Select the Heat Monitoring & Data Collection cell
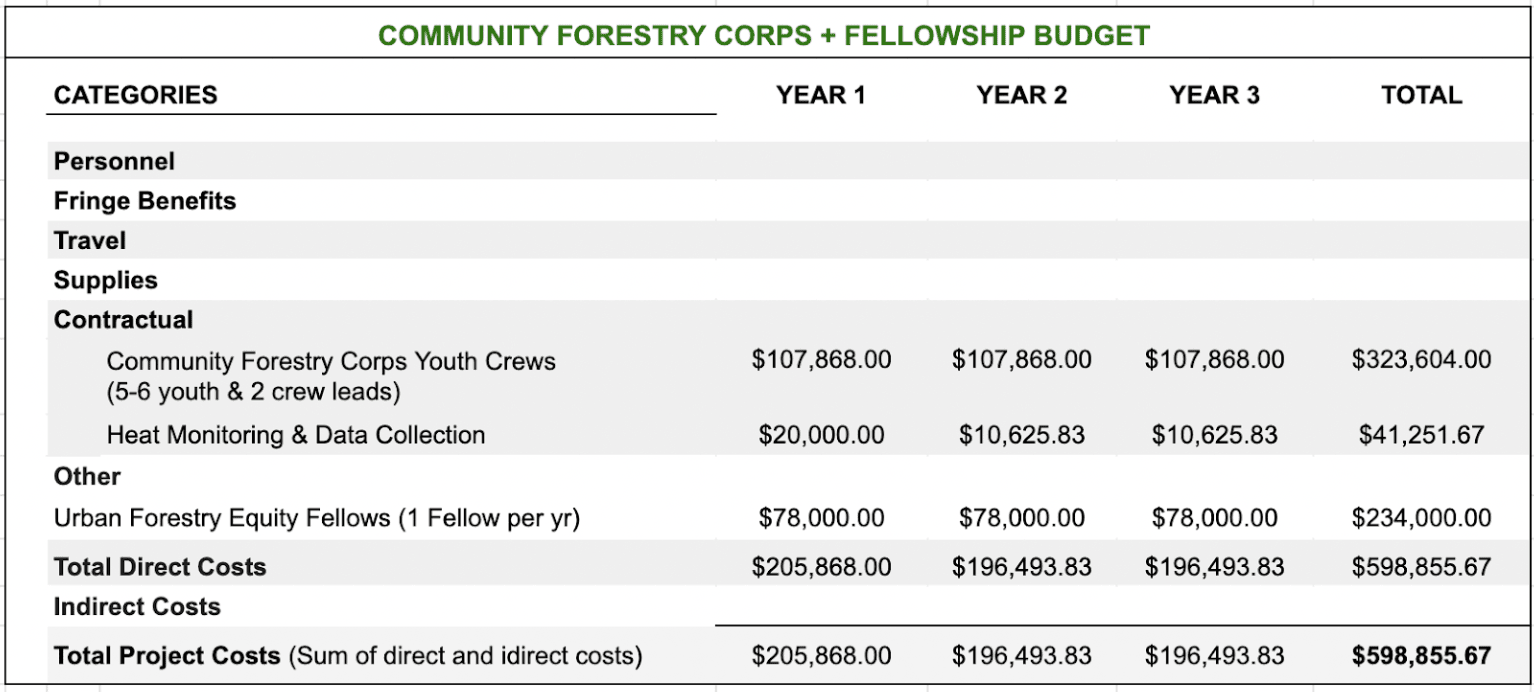Image resolution: width=1538 pixels, height=692 pixels. click(296, 435)
